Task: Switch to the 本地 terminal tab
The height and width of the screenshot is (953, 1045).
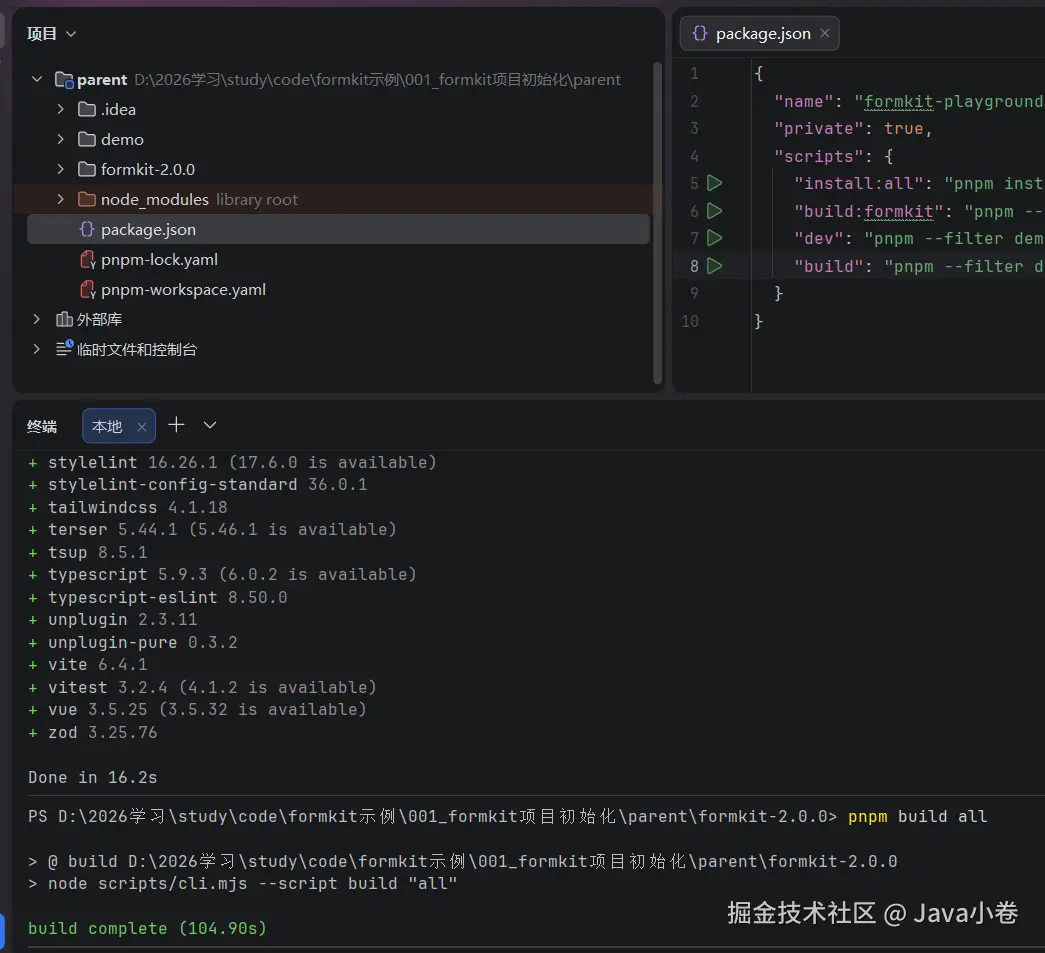Action: 107,426
